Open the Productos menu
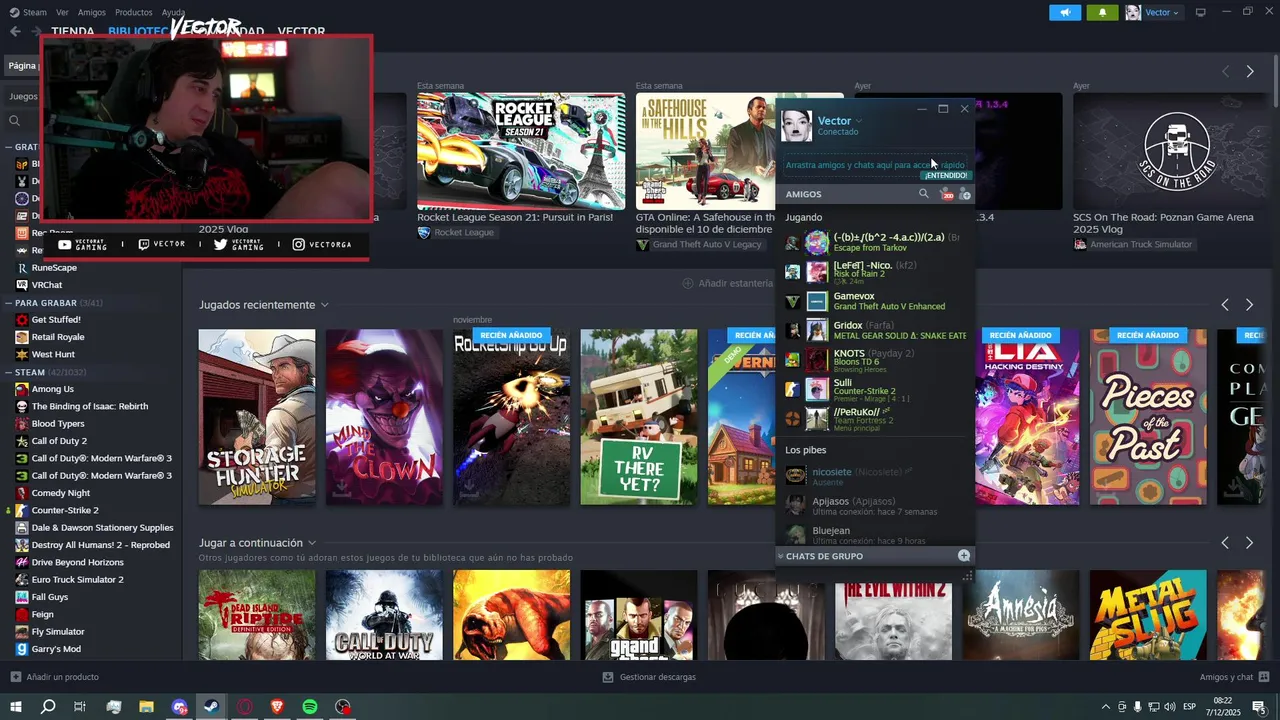1280x720 pixels. pyautogui.click(x=134, y=12)
